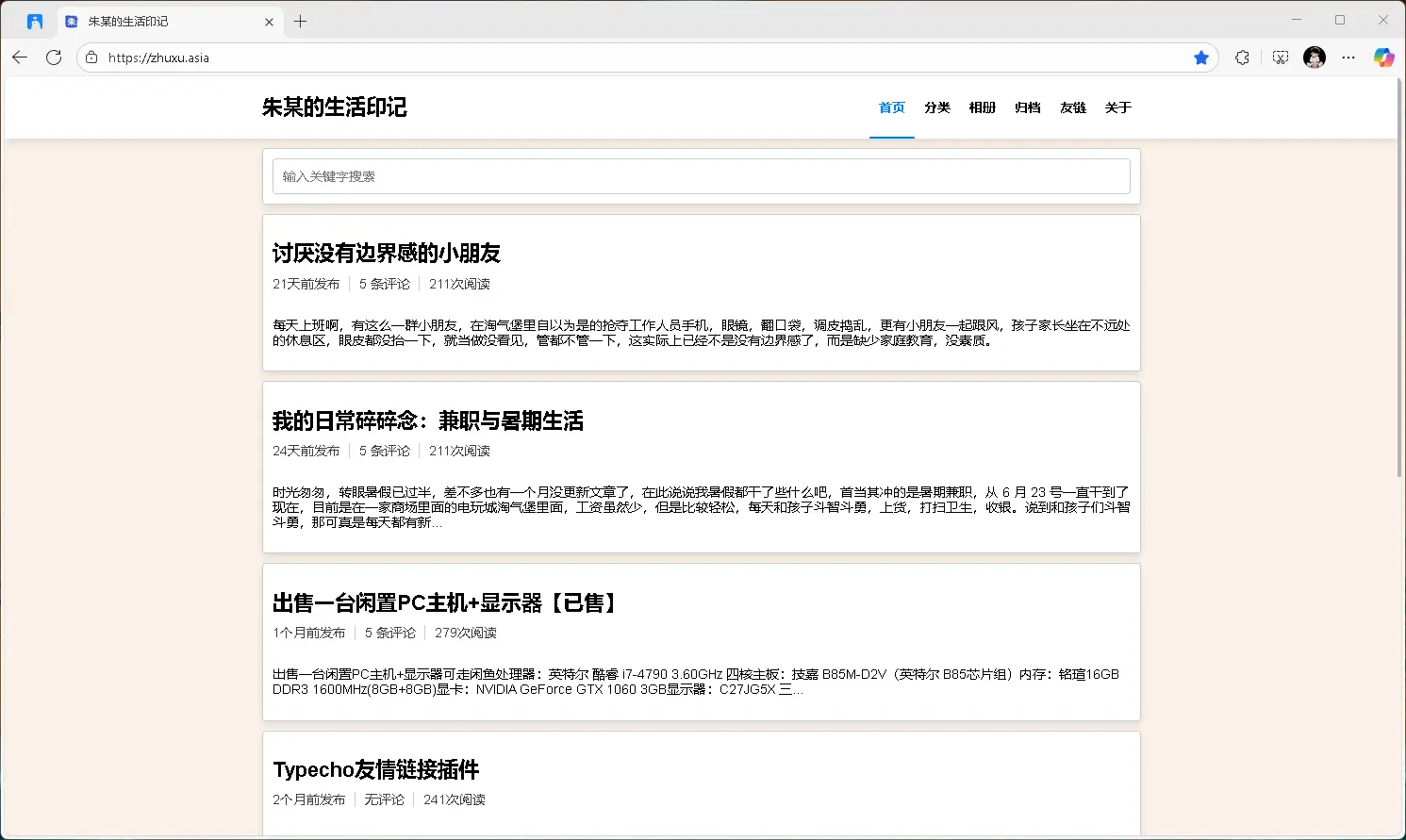Open the browser extensions puzzle icon

coord(1242,58)
